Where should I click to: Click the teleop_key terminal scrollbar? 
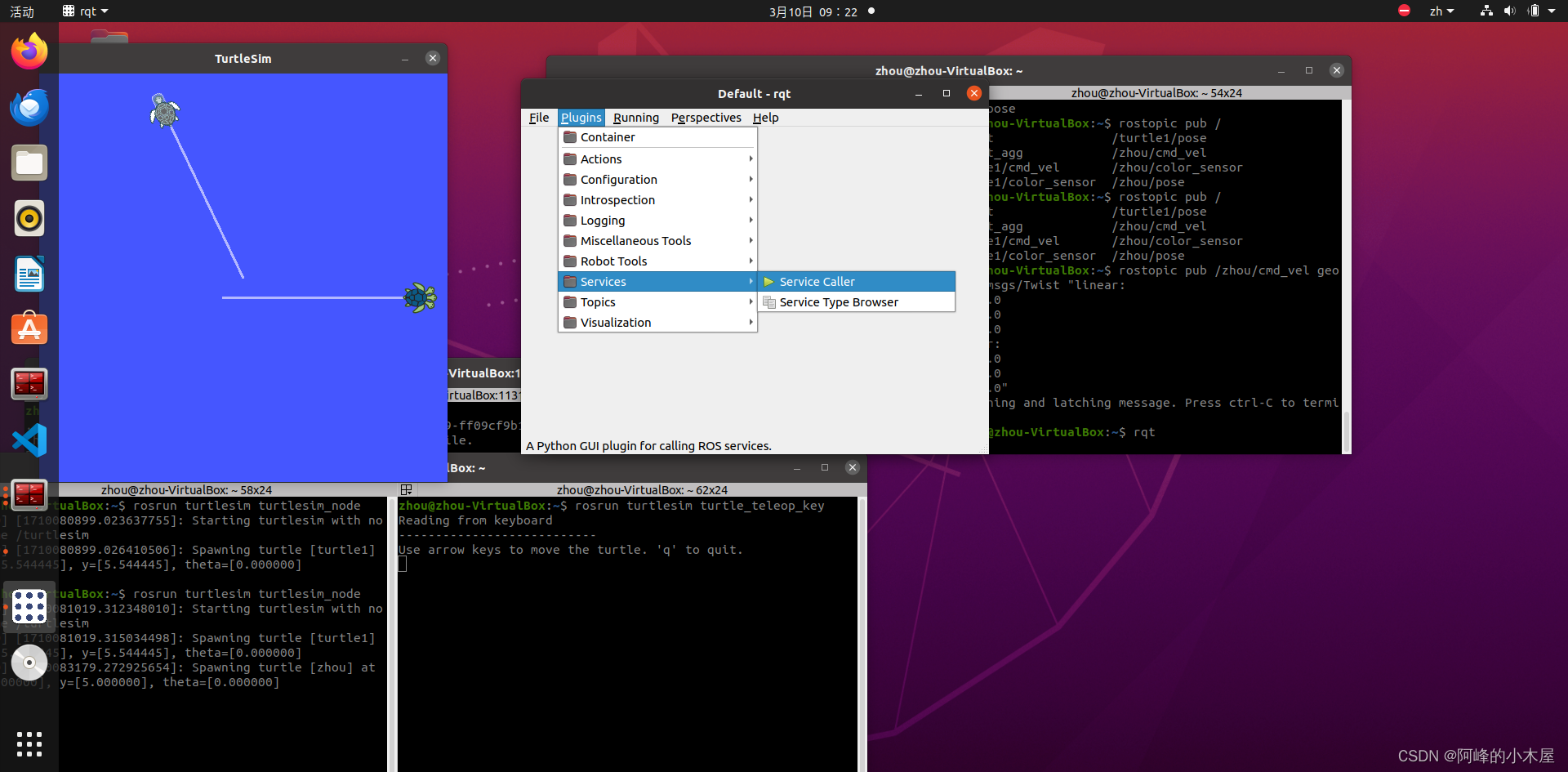click(862, 634)
